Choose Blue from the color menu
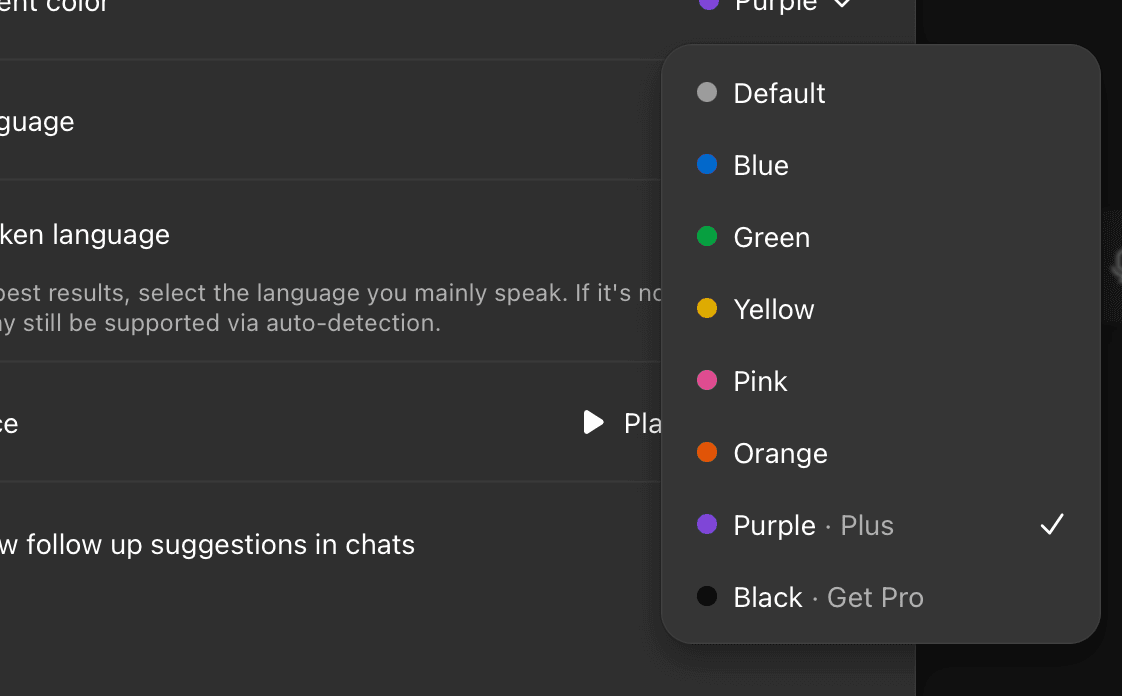The image size is (1122, 696). pyautogui.click(x=880, y=165)
